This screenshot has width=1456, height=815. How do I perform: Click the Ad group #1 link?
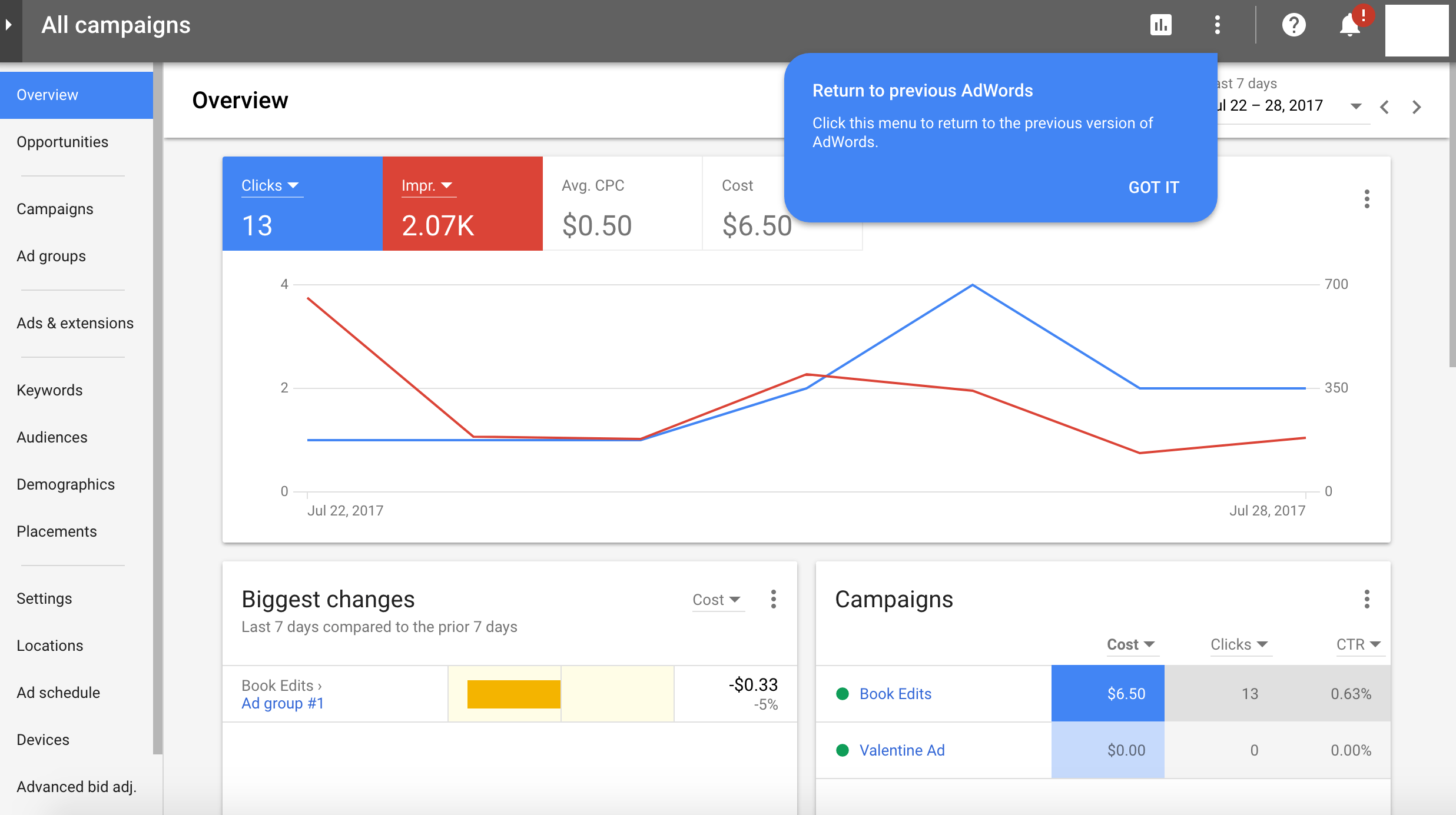pos(283,703)
